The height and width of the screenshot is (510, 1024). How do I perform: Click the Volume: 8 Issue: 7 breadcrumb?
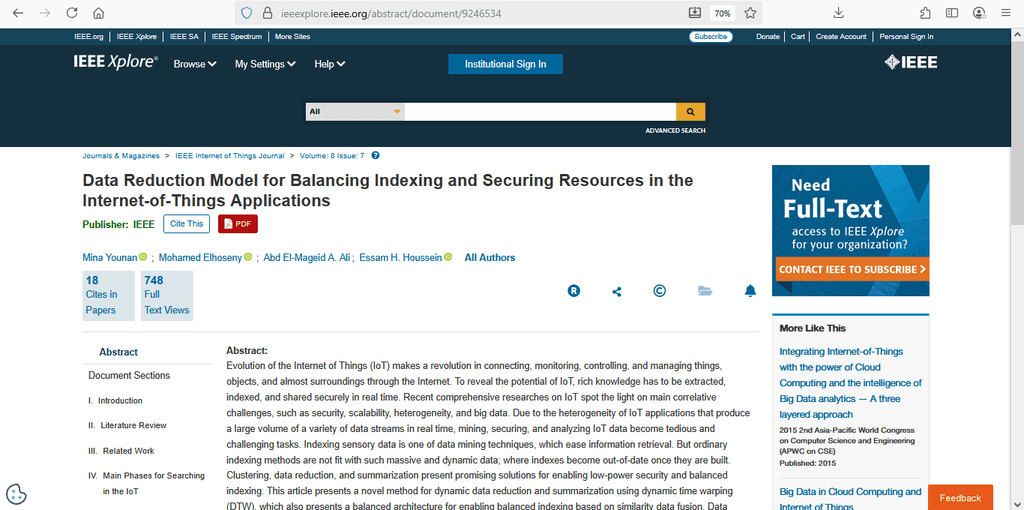click(x=332, y=156)
